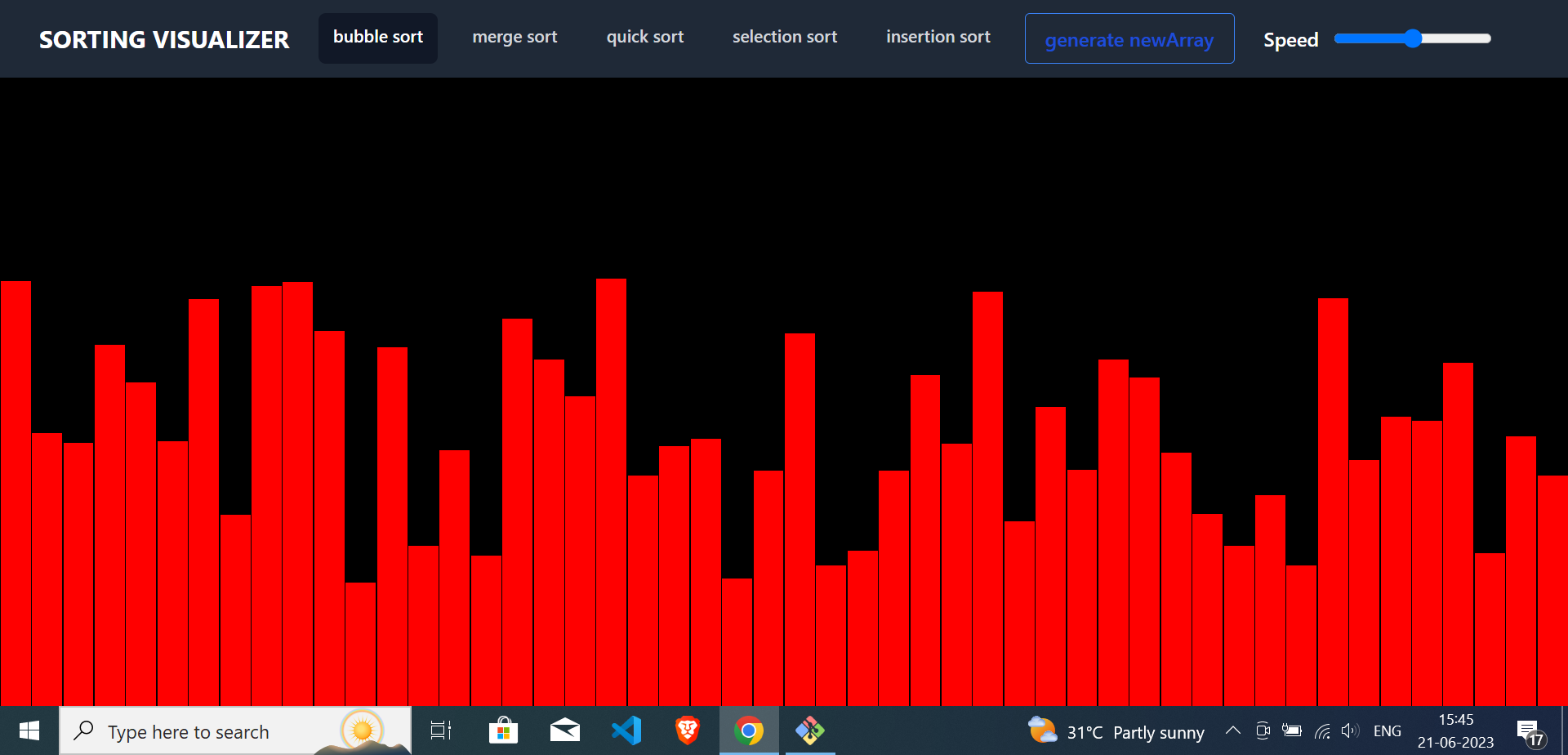Select the merge sort algorithm
Viewport: 1568px width, 755px height.
tap(514, 37)
